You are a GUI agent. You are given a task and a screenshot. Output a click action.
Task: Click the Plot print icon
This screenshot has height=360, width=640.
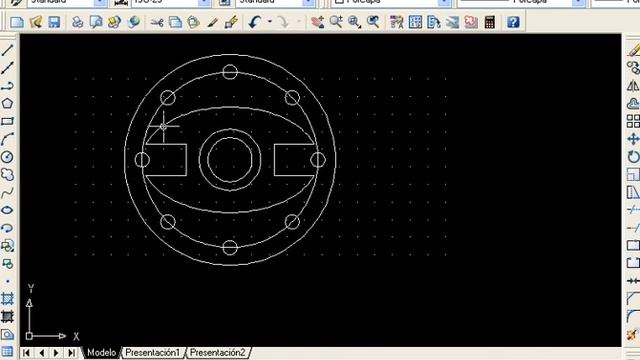[x=78, y=22]
